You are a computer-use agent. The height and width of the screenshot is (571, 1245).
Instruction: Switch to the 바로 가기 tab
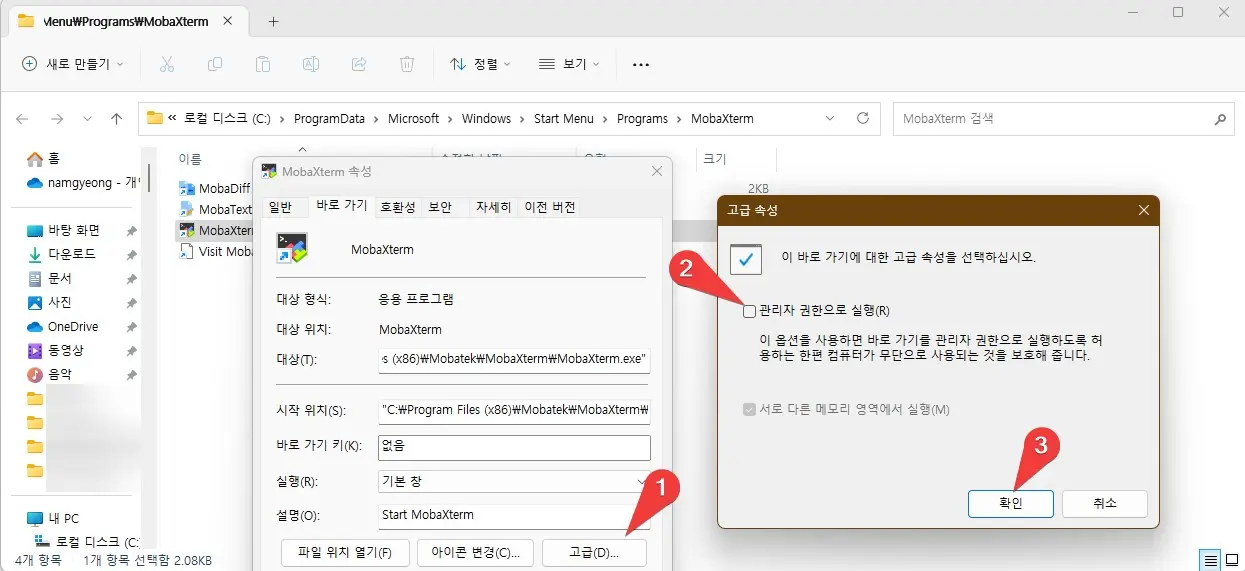coord(341,206)
